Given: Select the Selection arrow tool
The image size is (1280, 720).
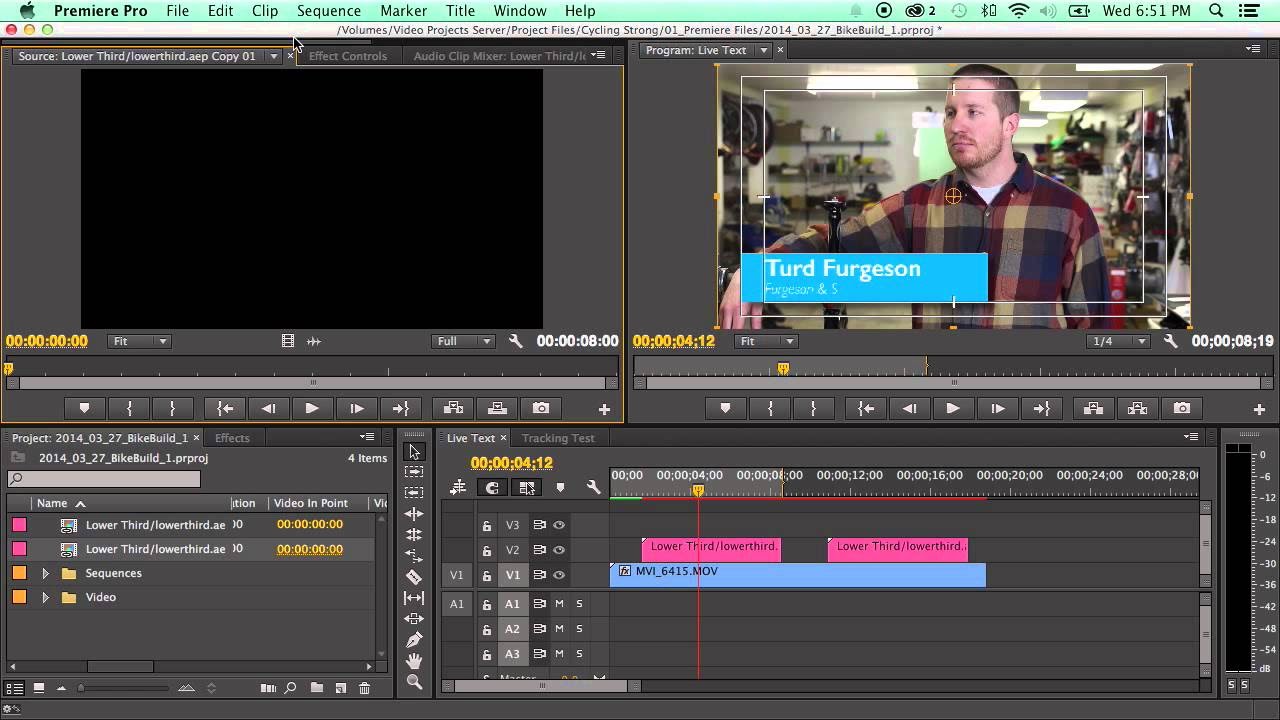Looking at the screenshot, I should pos(415,452).
